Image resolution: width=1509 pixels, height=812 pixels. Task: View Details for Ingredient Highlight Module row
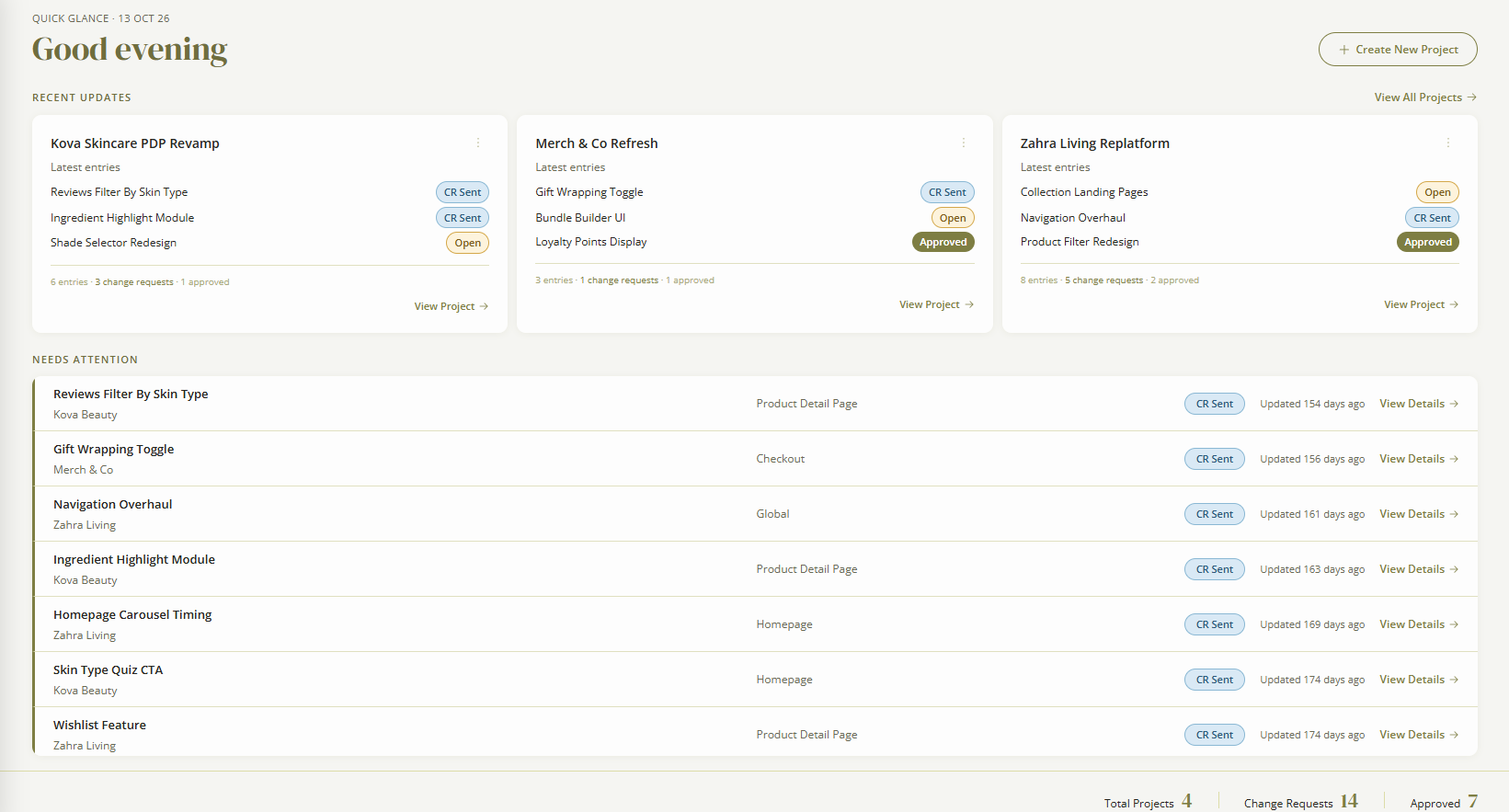pos(1419,569)
